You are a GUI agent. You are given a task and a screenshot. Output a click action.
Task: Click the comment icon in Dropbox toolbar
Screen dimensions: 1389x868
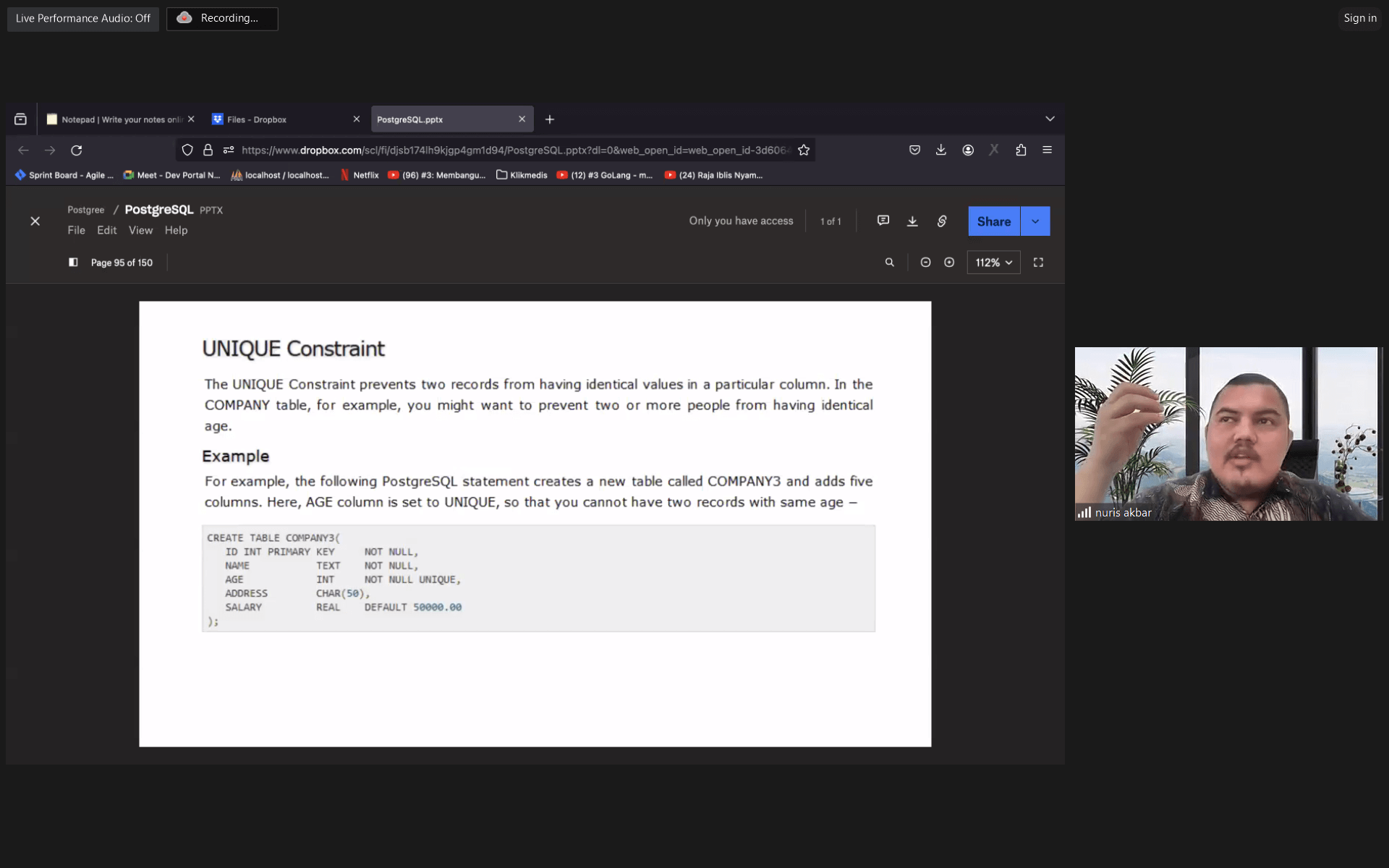883,221
